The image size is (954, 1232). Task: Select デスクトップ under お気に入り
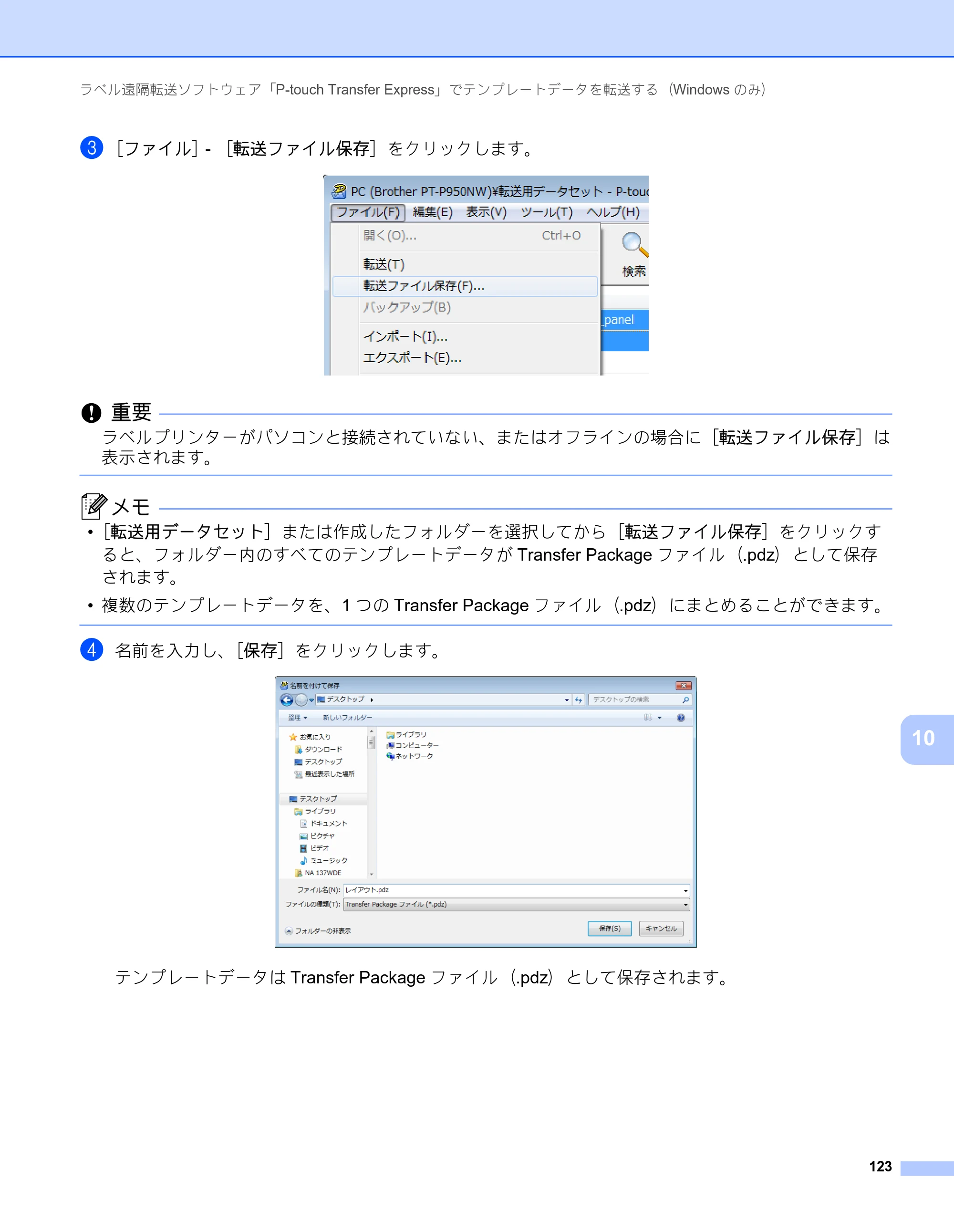click(318, 762)
